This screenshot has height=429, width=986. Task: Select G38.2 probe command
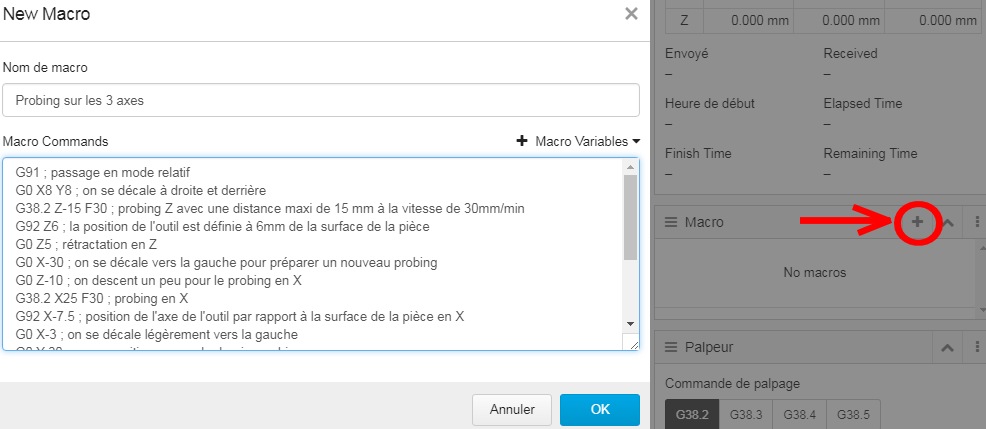pyautogui.click(x=692, y=415)
